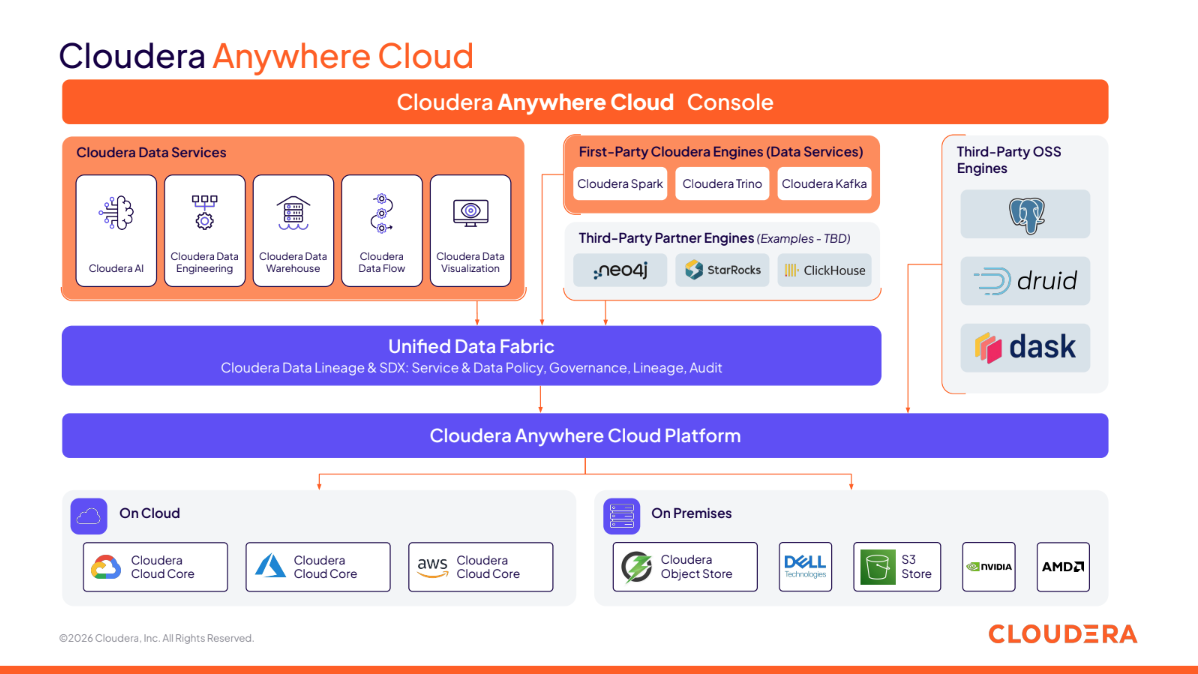The image size is (1198, 674).
Task: Select the Google Cloud Cloudera Cloud Core tile
Action: click(155, 567)
